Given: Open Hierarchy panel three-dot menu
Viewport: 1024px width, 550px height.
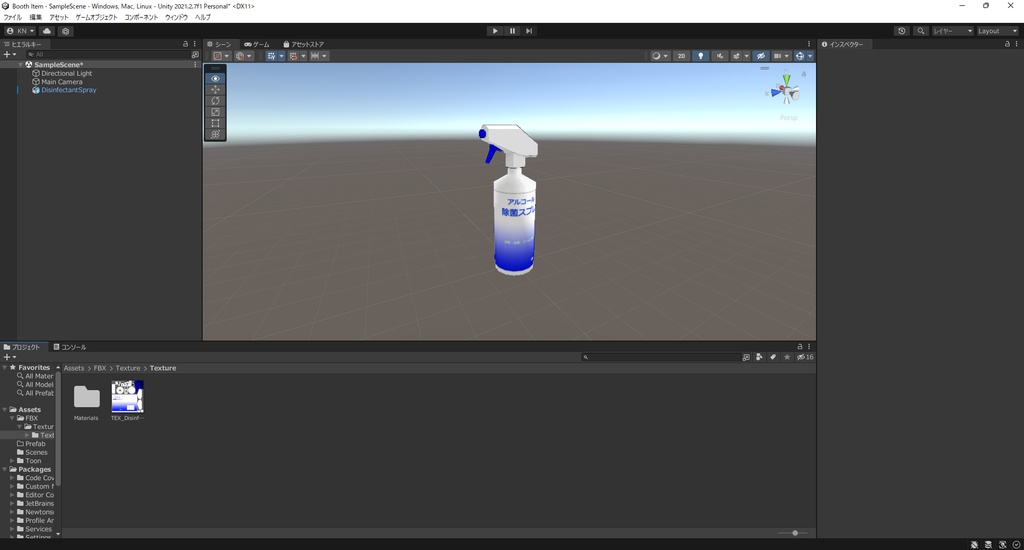Looking at the screenshot, I should pos(195,44).
